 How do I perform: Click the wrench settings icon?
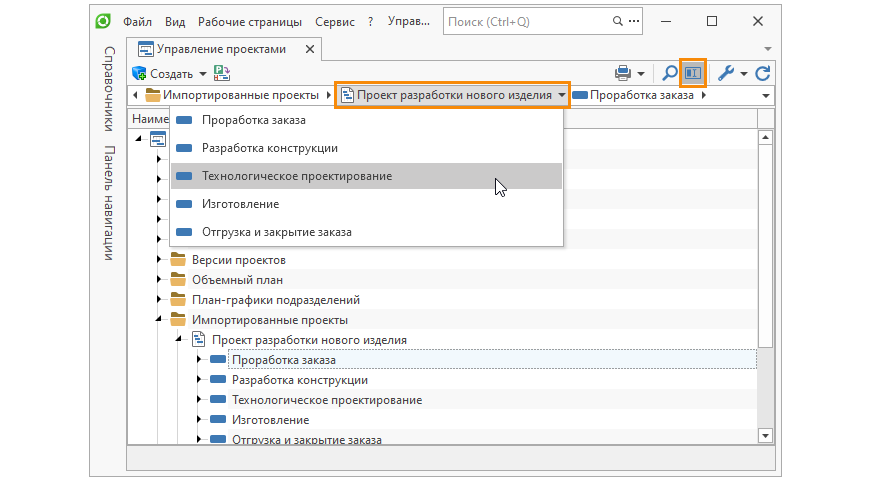[727, 73]
